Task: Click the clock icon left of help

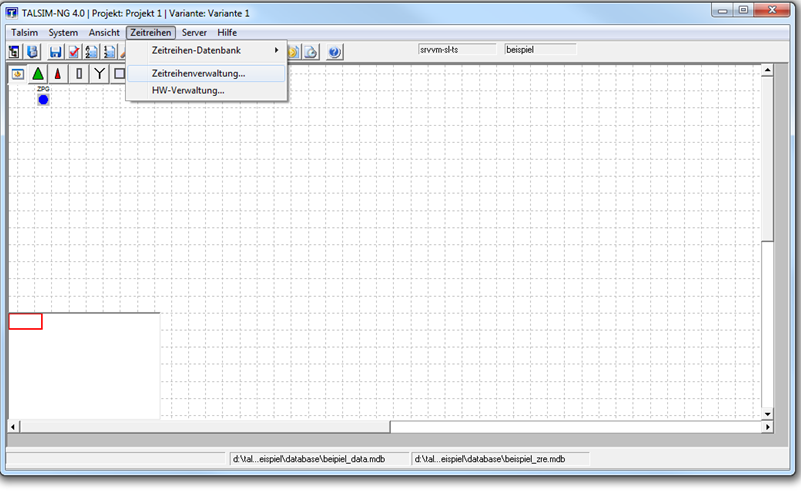Action: [x=311, y=52]
